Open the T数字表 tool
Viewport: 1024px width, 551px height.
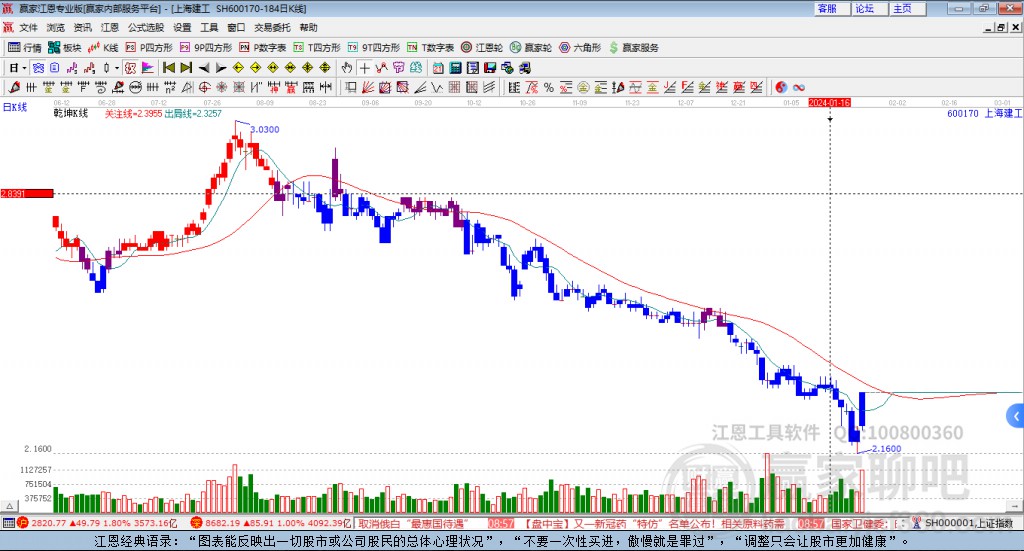pyautogui.click(x=430, y=48)
